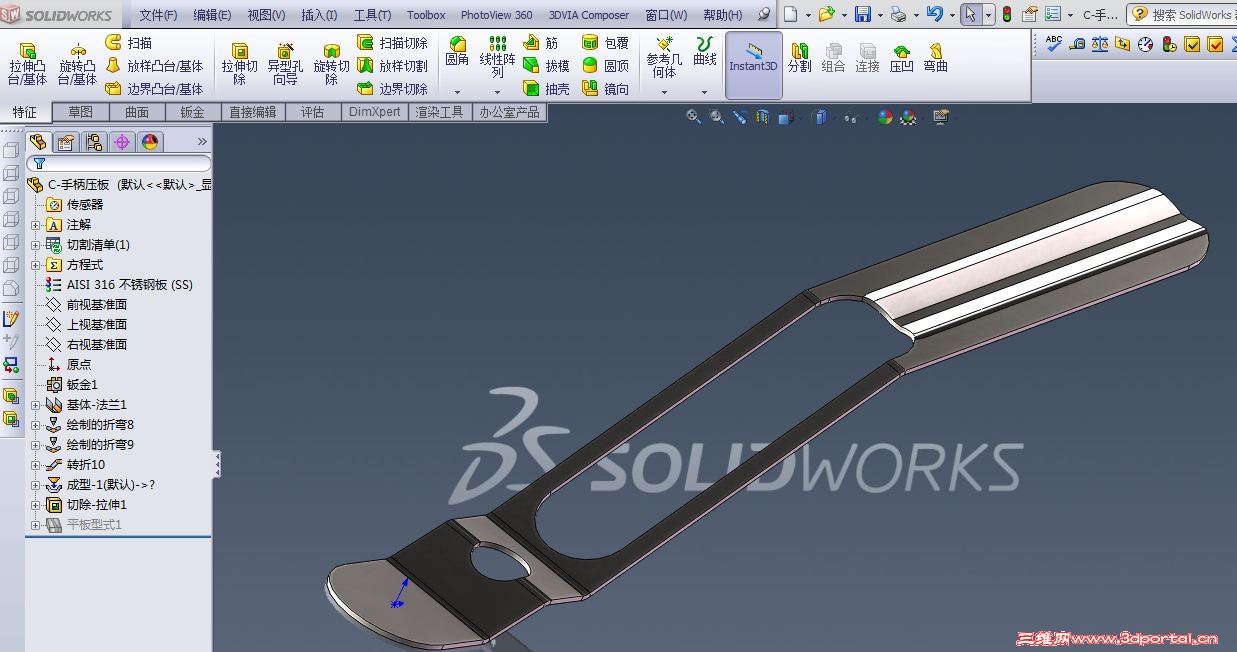Switch to the 钣金 sheet metal tab
The height and width of the screenshot is (652, 1237).
pos(192,113)
